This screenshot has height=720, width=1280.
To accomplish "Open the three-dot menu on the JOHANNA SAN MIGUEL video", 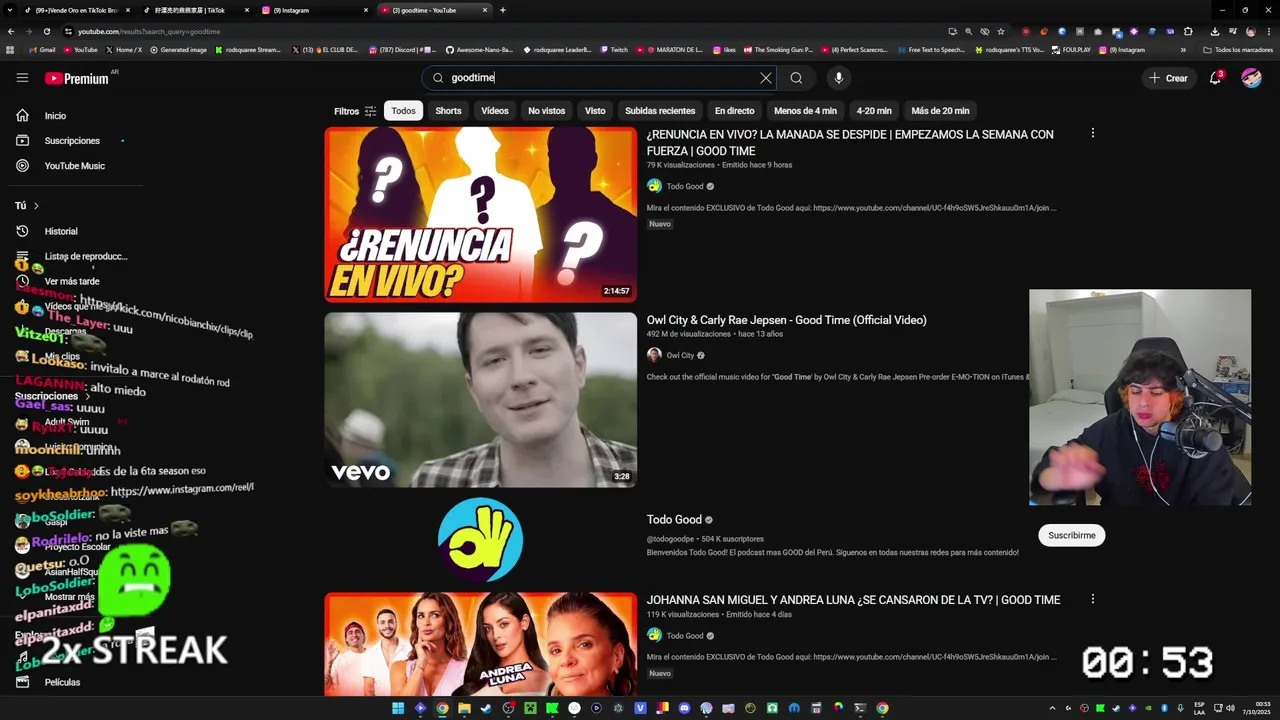I will [1092, 599].
